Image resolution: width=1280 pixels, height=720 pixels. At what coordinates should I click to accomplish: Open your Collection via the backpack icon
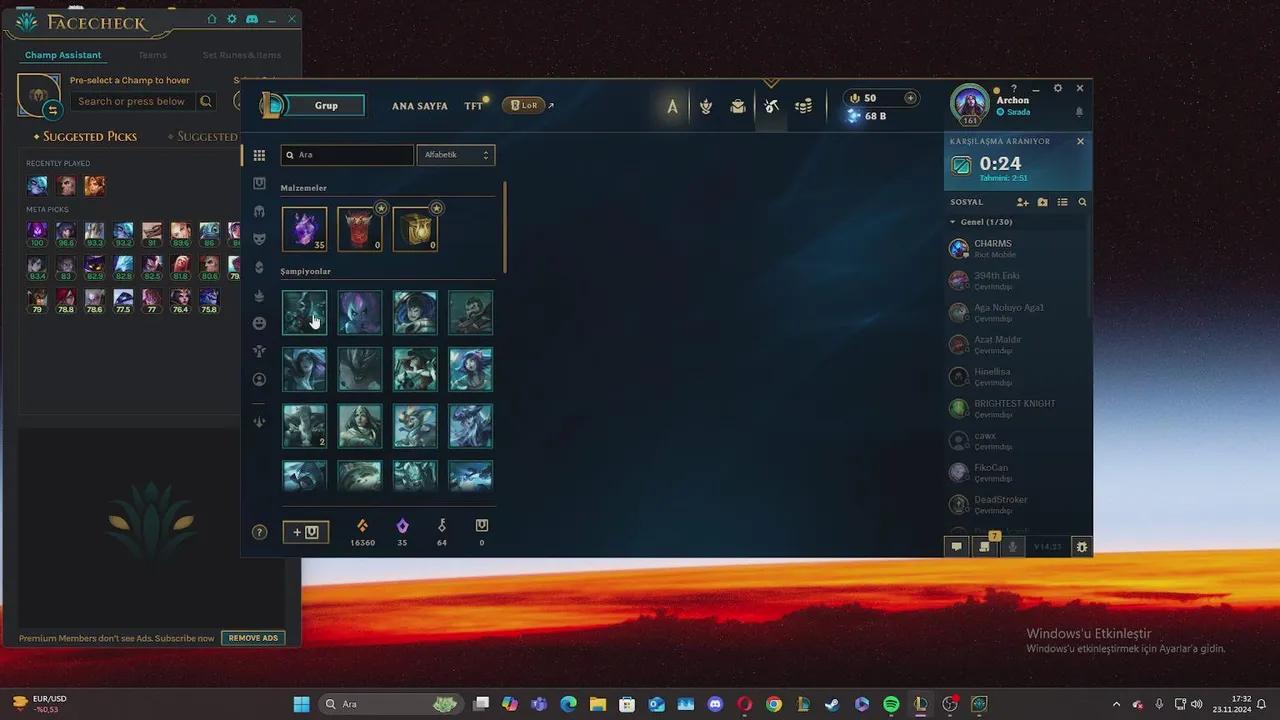pos(738,105)
